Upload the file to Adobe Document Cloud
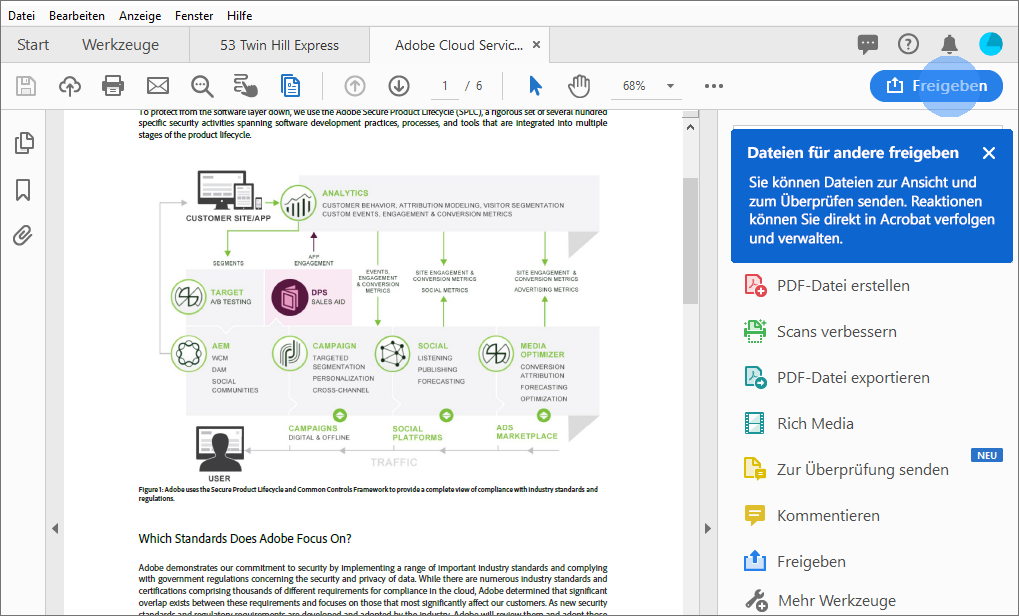The height and width of the screenshot is (616, 1019). pyautogui.click(x=70, y=86)
